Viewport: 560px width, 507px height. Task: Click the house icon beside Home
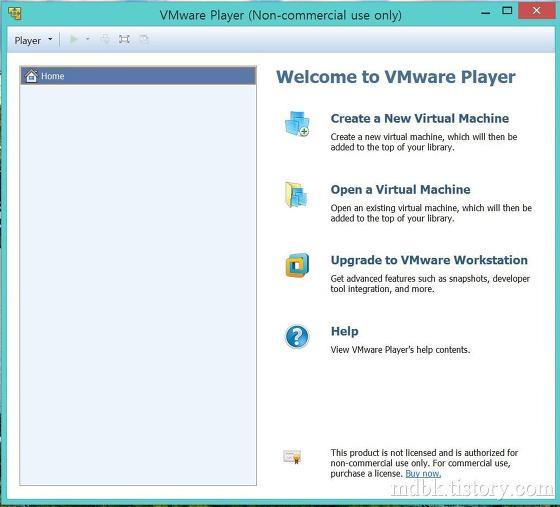(31, 76)
